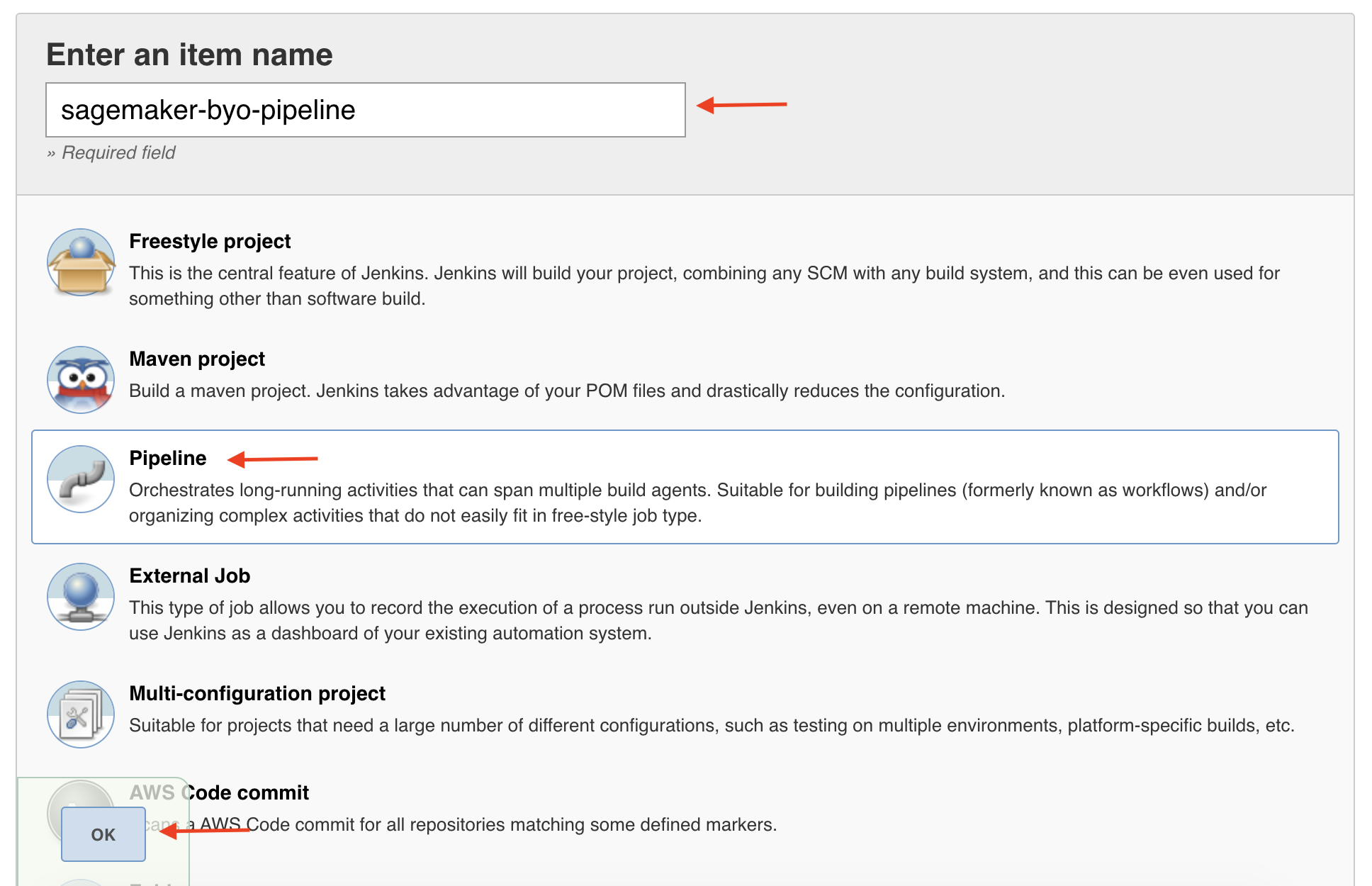Screen dimensions: 1372x886
Task: Click the External Job description text
Action: pos(718,620)
